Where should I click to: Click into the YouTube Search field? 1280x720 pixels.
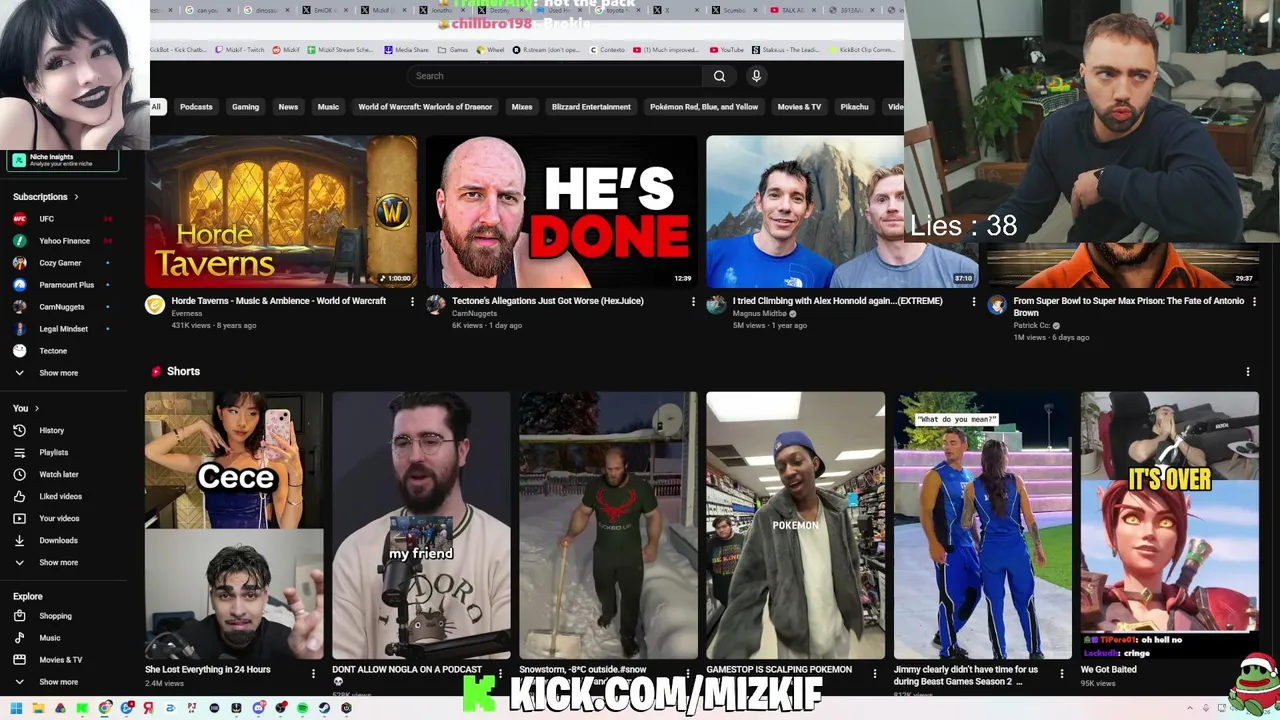[556, 76]
